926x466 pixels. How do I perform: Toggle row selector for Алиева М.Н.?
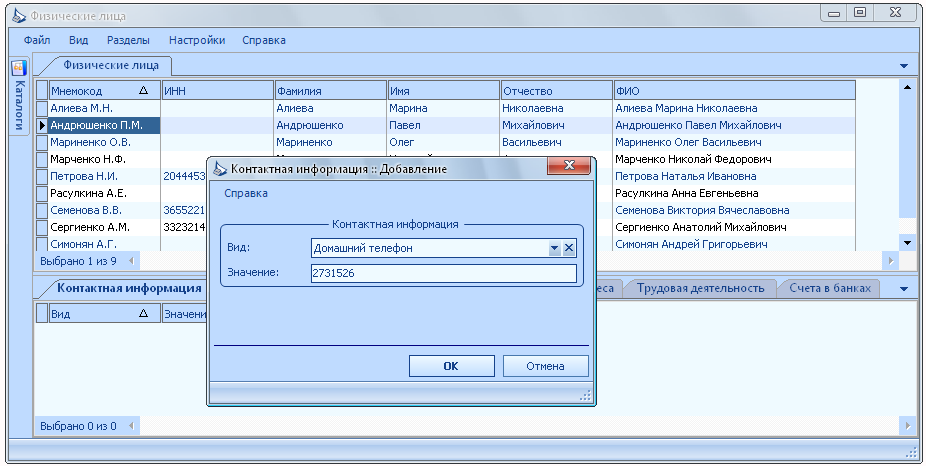click(x=42, y=108)
